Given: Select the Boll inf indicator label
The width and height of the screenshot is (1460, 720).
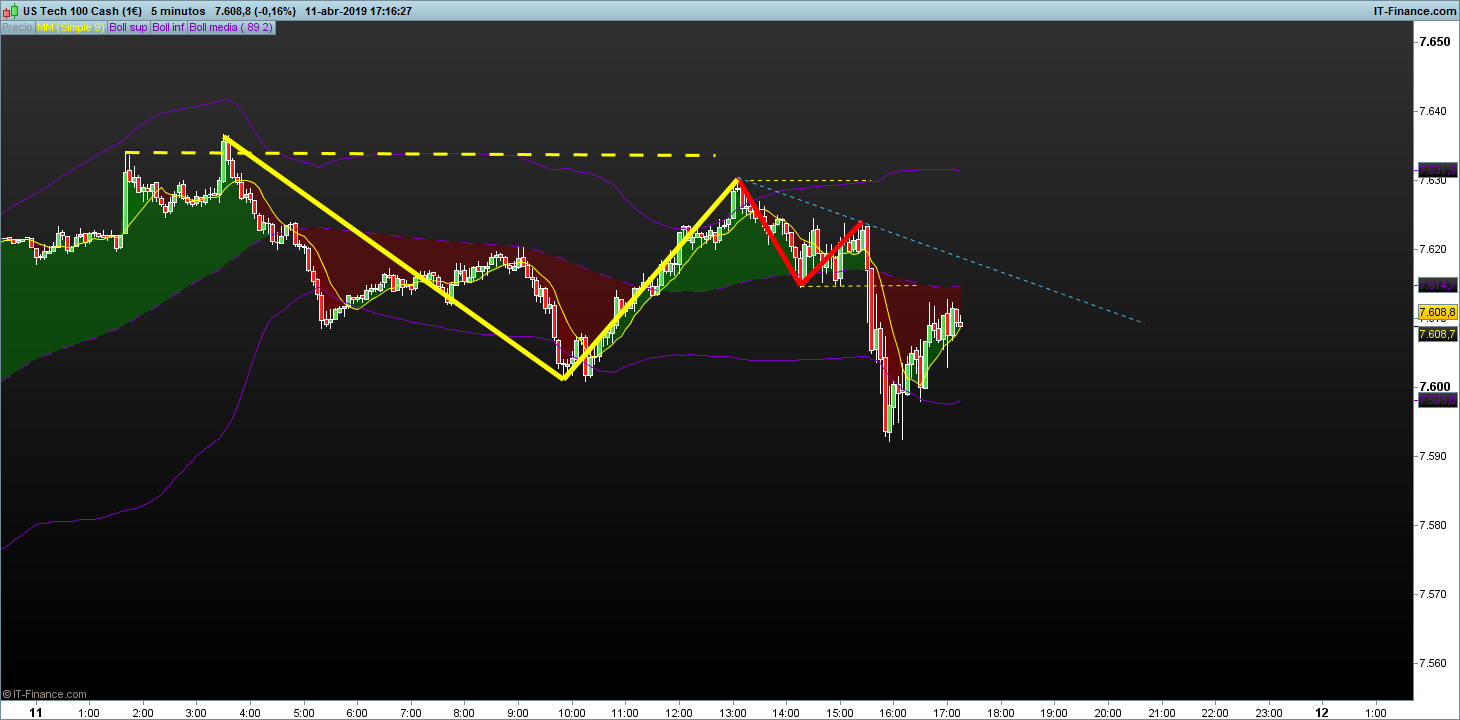Looking at the screenshot, I should tap(168, 28).
